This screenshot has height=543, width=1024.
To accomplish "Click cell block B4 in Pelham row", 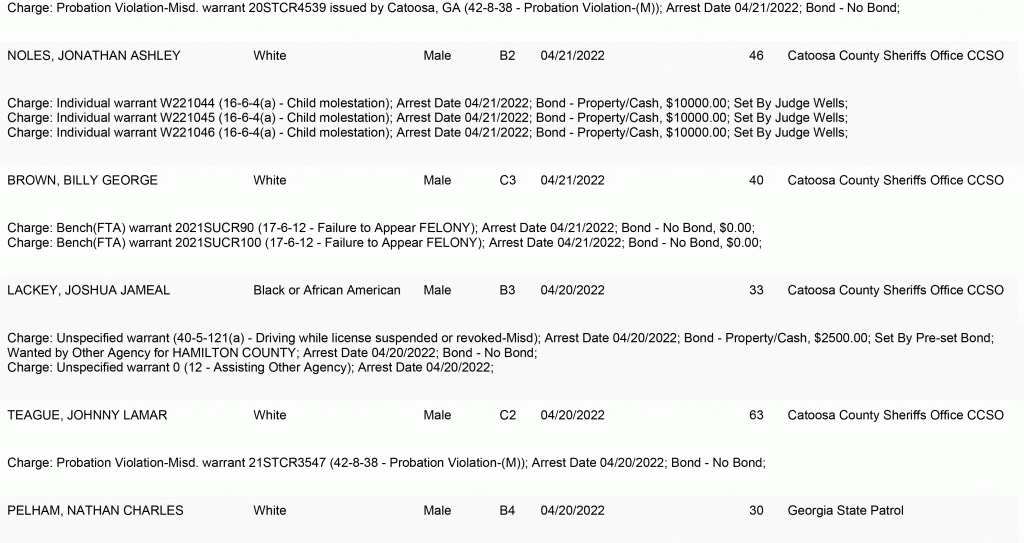I will click(507, 510).
